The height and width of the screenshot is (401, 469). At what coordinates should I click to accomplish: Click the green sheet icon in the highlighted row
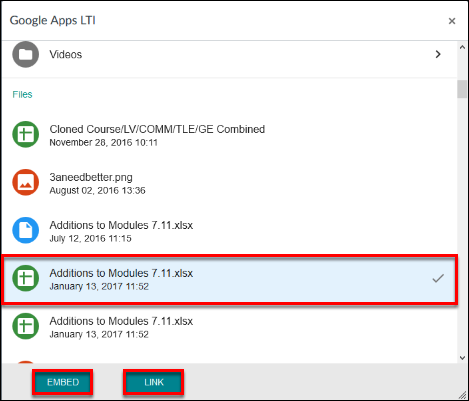(26, 278)
